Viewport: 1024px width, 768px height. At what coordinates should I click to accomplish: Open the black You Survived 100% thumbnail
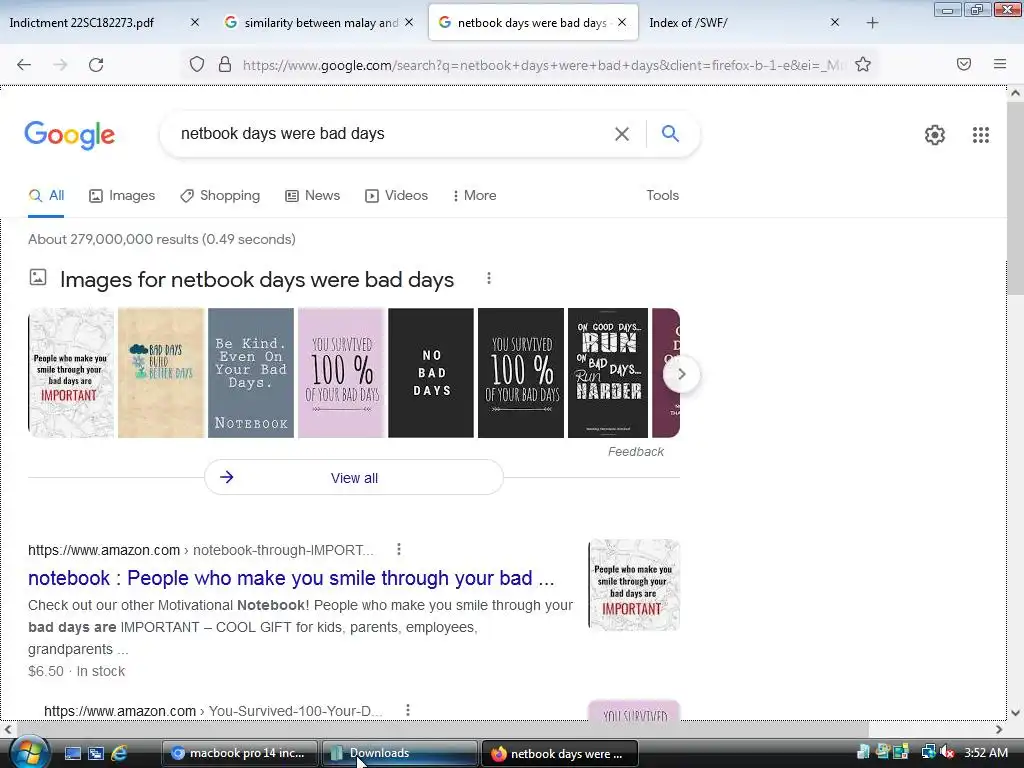(521, 373)
